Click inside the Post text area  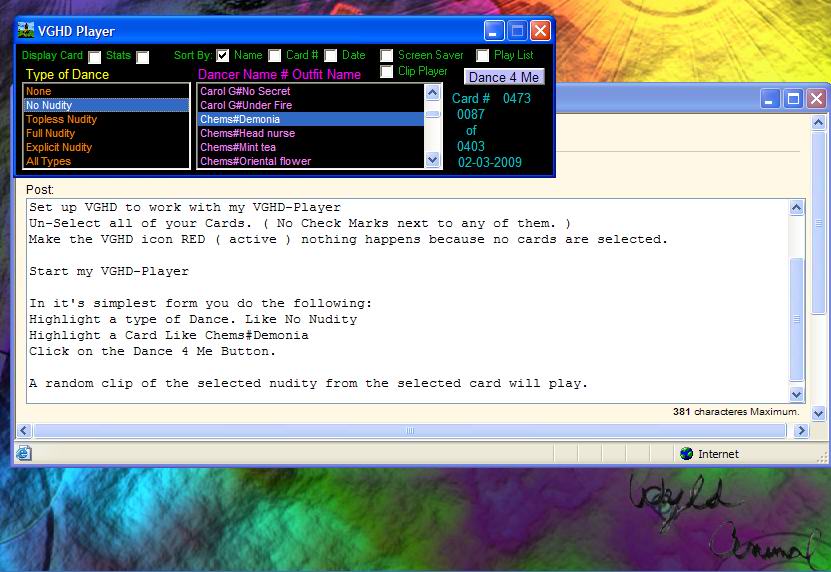[400, 300]
